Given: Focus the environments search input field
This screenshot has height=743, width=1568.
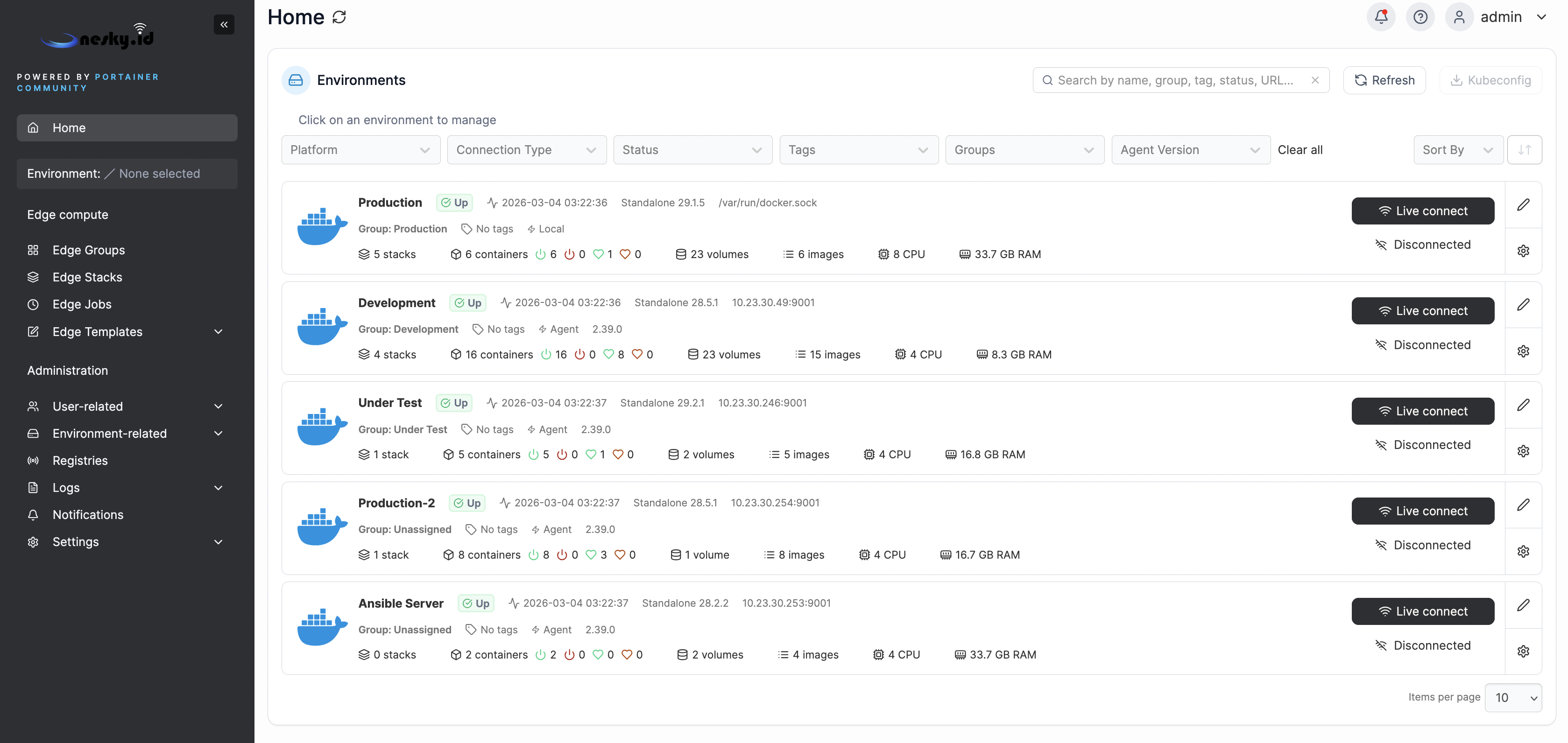Looking at the screenshot, I should click(1175, 80).
